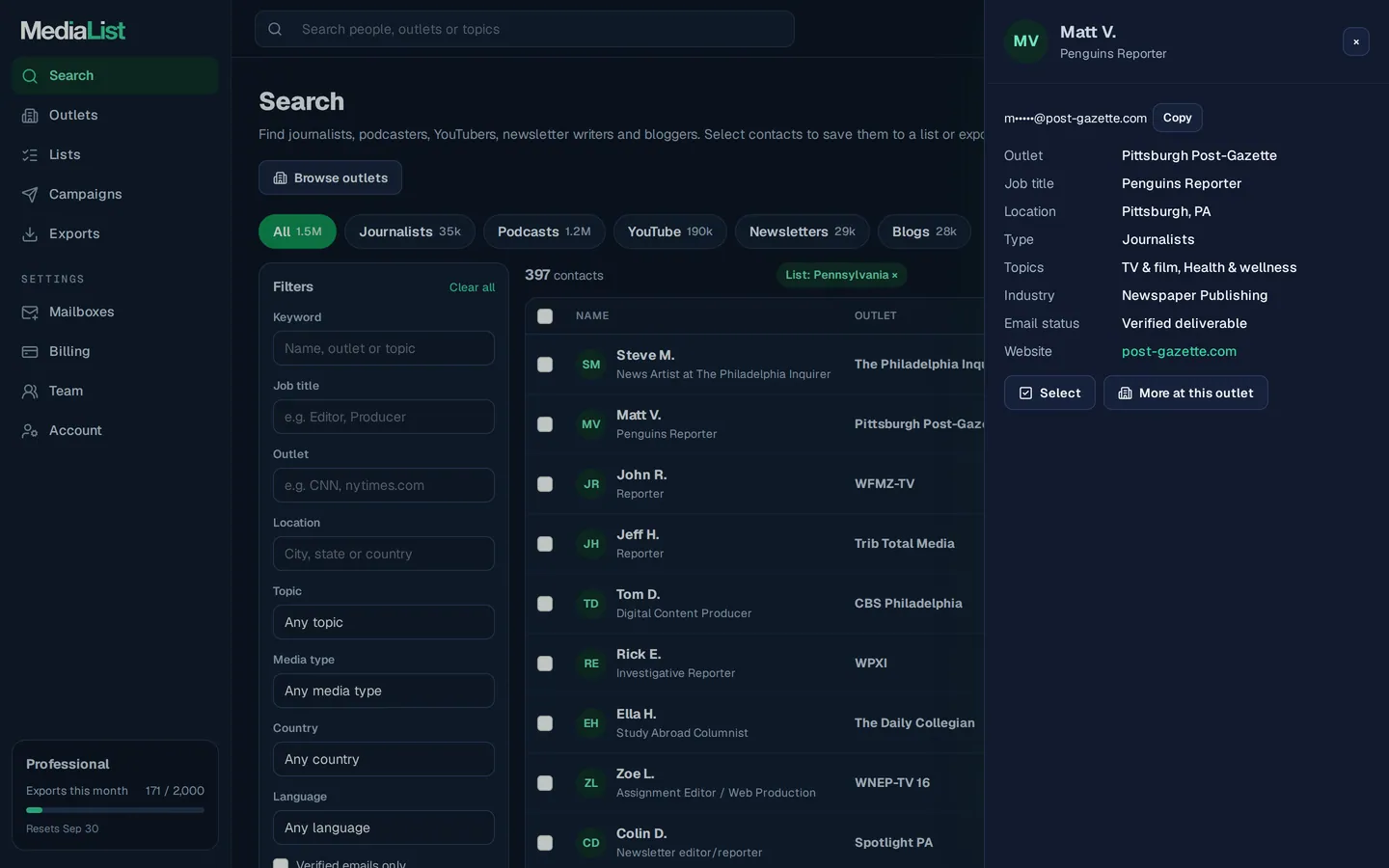Click the exports usage progress bar
Image resolution: width=1389 pixels, height=868 pixels.
click(115, 810)
